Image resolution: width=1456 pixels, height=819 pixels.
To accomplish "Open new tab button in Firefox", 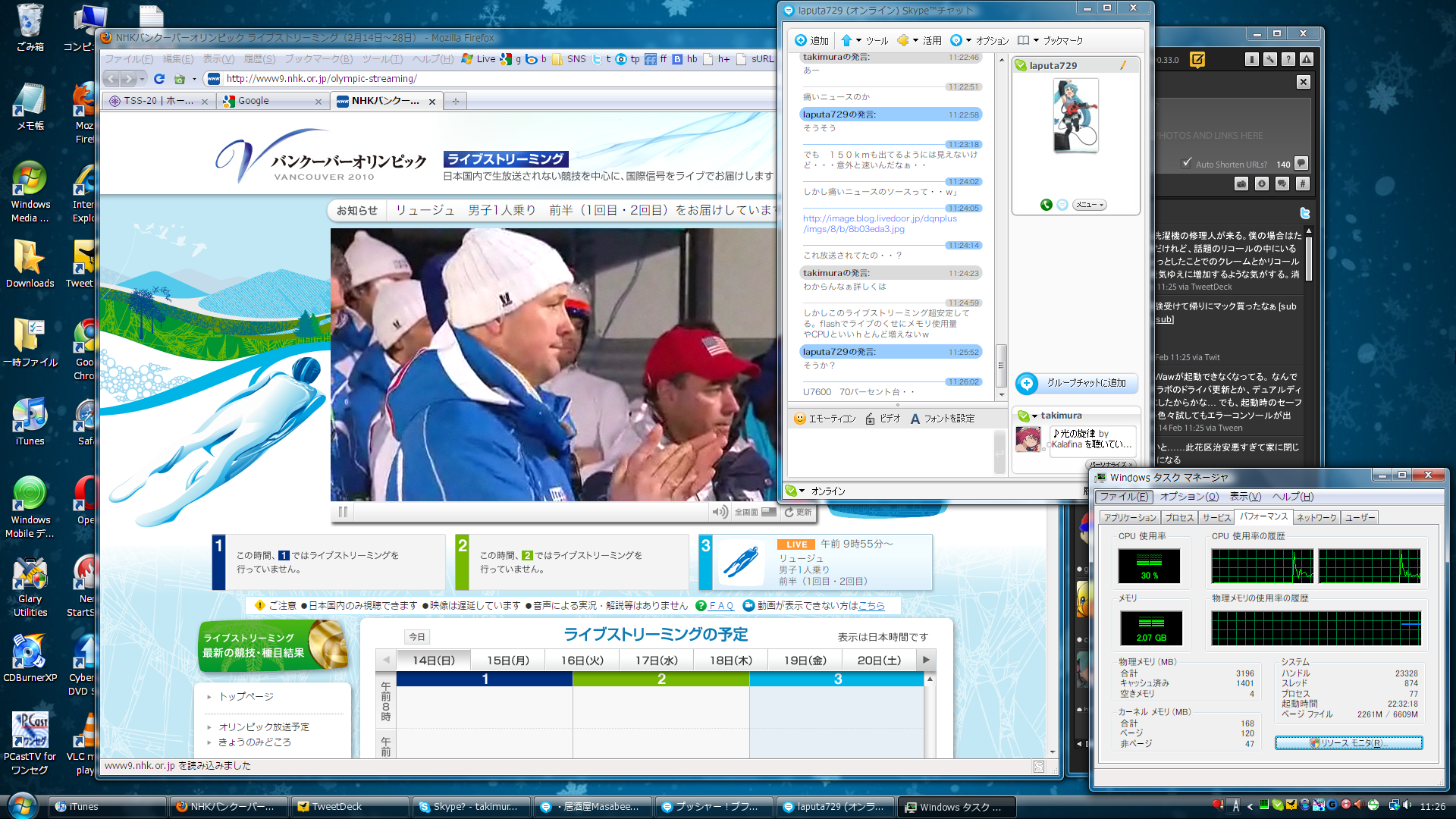I will pos(455,101).
